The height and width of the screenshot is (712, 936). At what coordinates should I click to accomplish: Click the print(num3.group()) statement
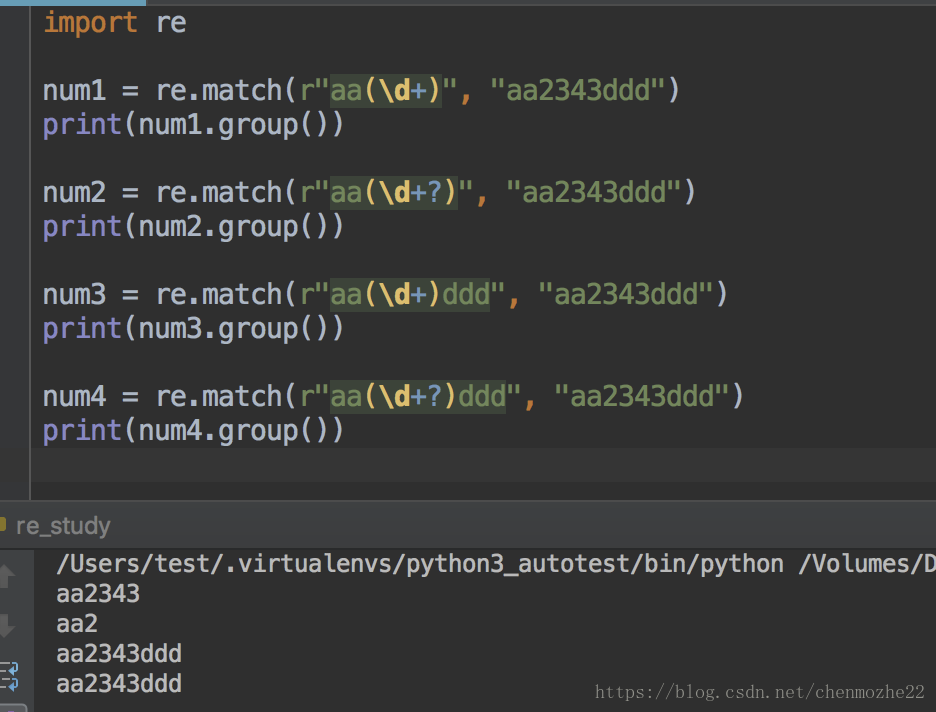click(193, 329)
